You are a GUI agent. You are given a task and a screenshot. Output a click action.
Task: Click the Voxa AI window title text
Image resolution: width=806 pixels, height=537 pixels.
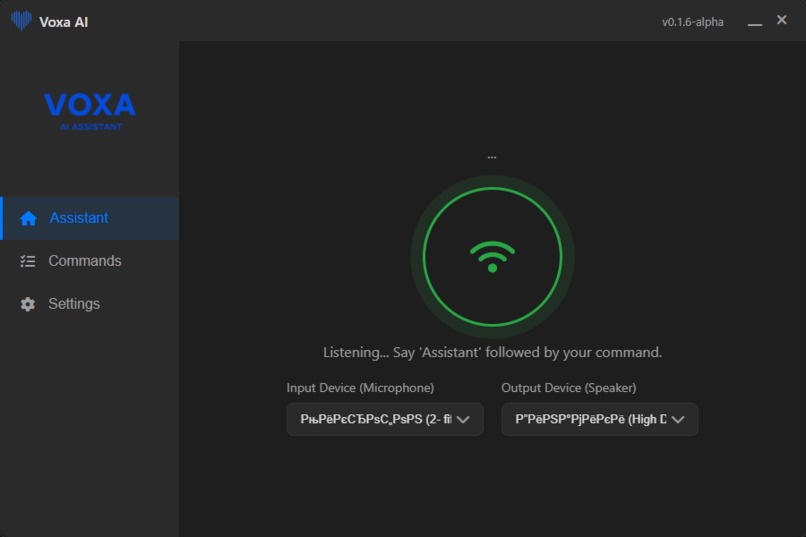click(64, 22)
